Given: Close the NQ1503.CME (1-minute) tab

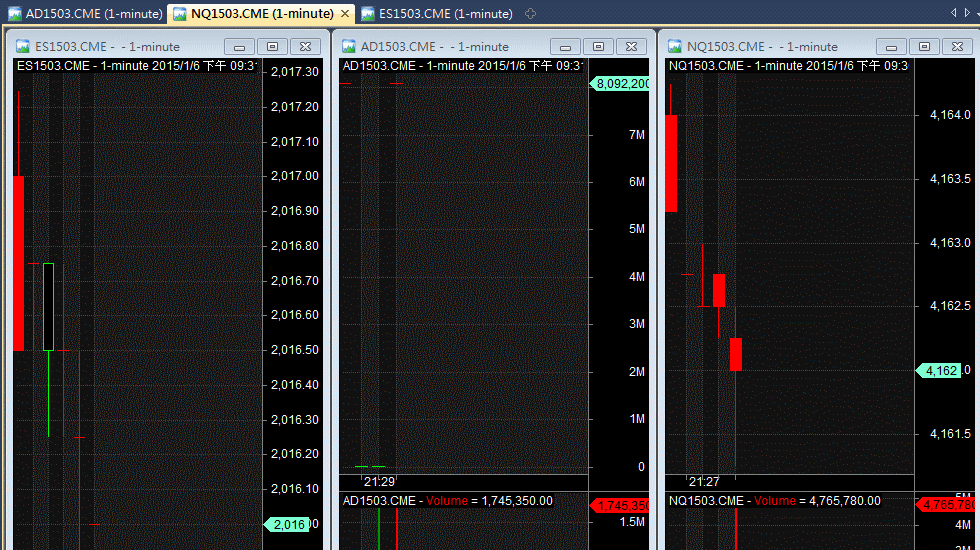Looking at the screenshot, I should pos(345,14).
